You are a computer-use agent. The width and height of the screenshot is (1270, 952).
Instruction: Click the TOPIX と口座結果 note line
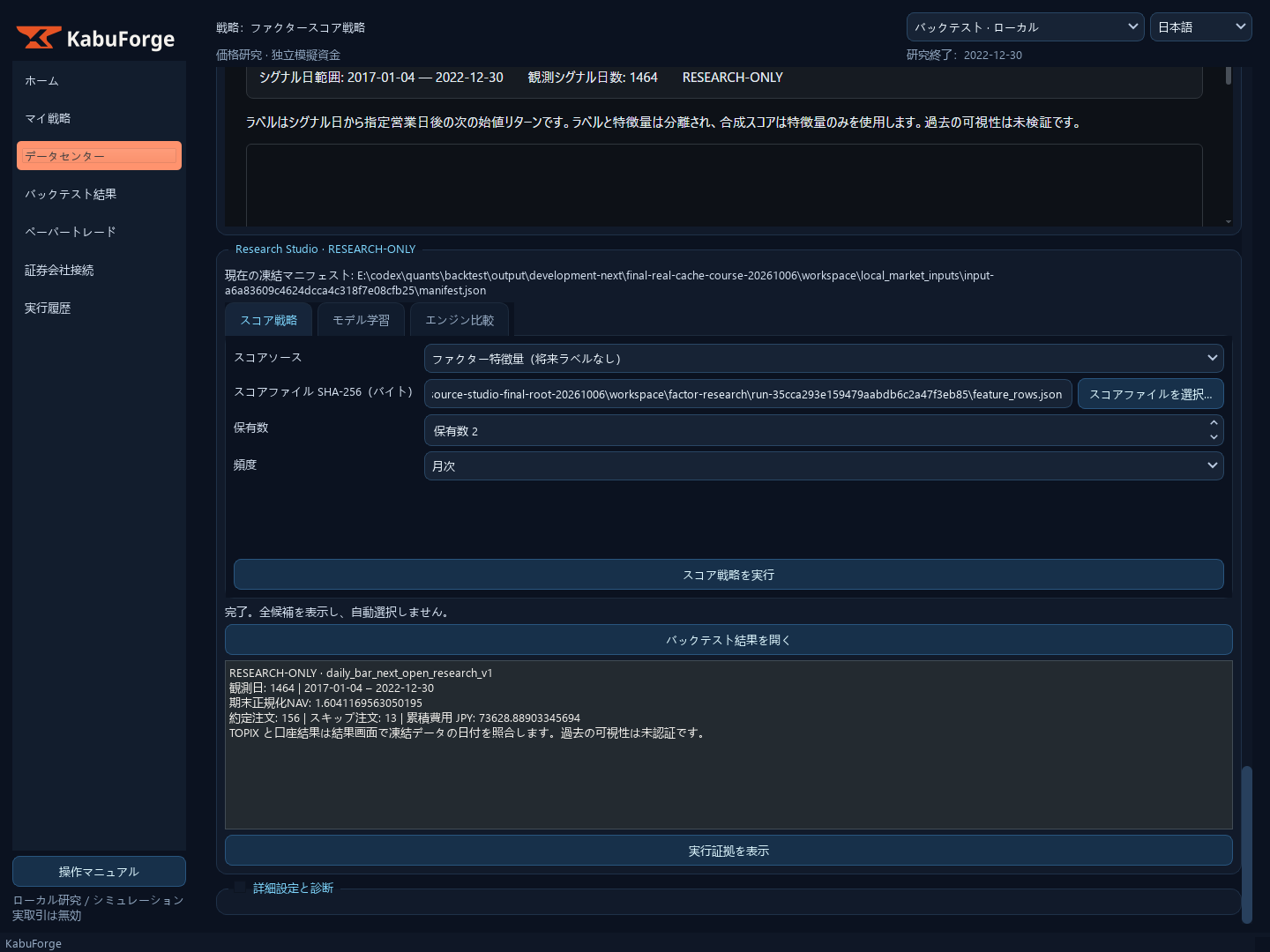pyautogui.click(x=469, y=733)
